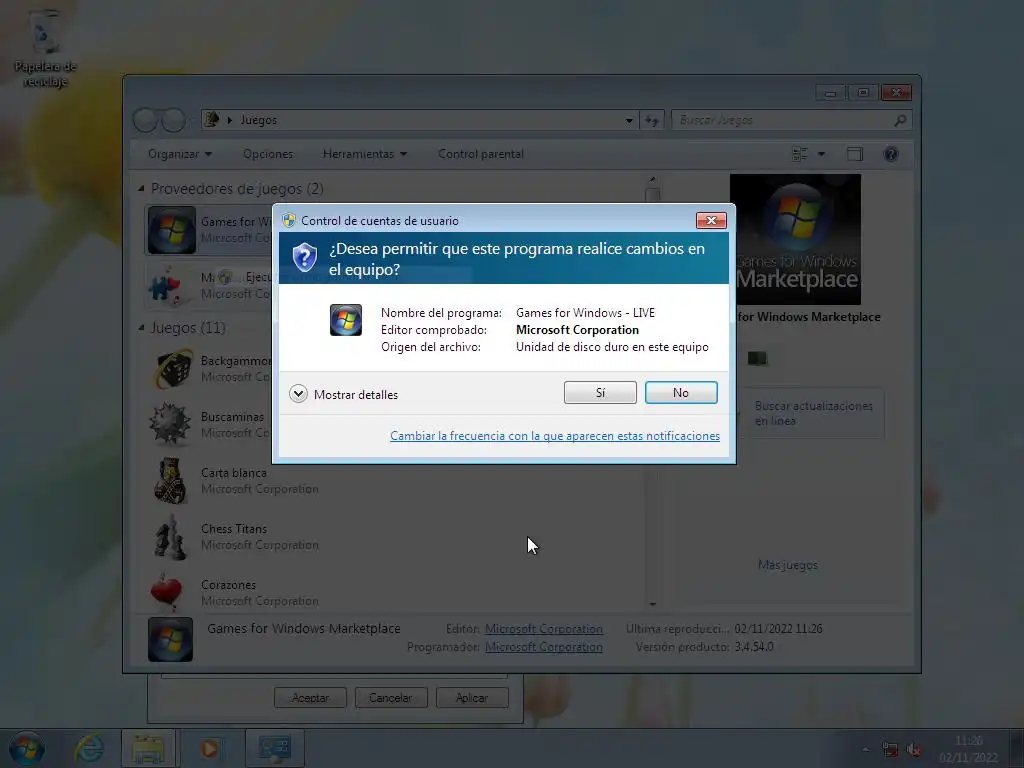The height and width of the screenshot is (768, 1024).
Task: Launch Internet Explorer from taskbar
Action: point(89,748)
